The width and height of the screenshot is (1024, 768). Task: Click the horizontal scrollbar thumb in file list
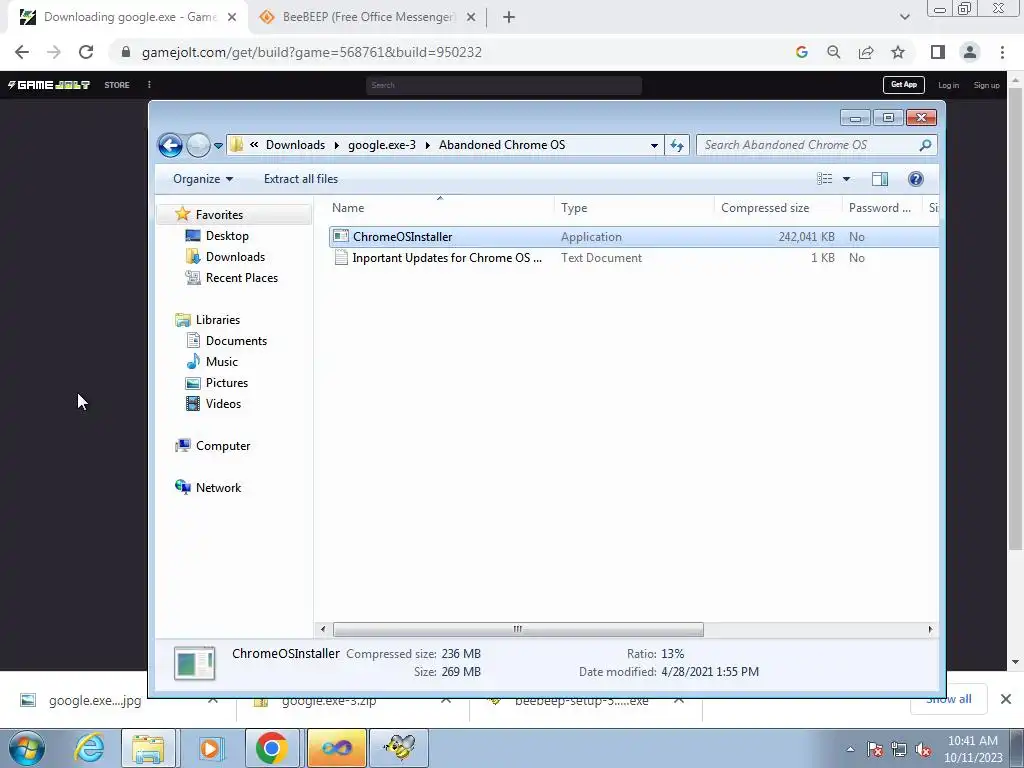518,630
